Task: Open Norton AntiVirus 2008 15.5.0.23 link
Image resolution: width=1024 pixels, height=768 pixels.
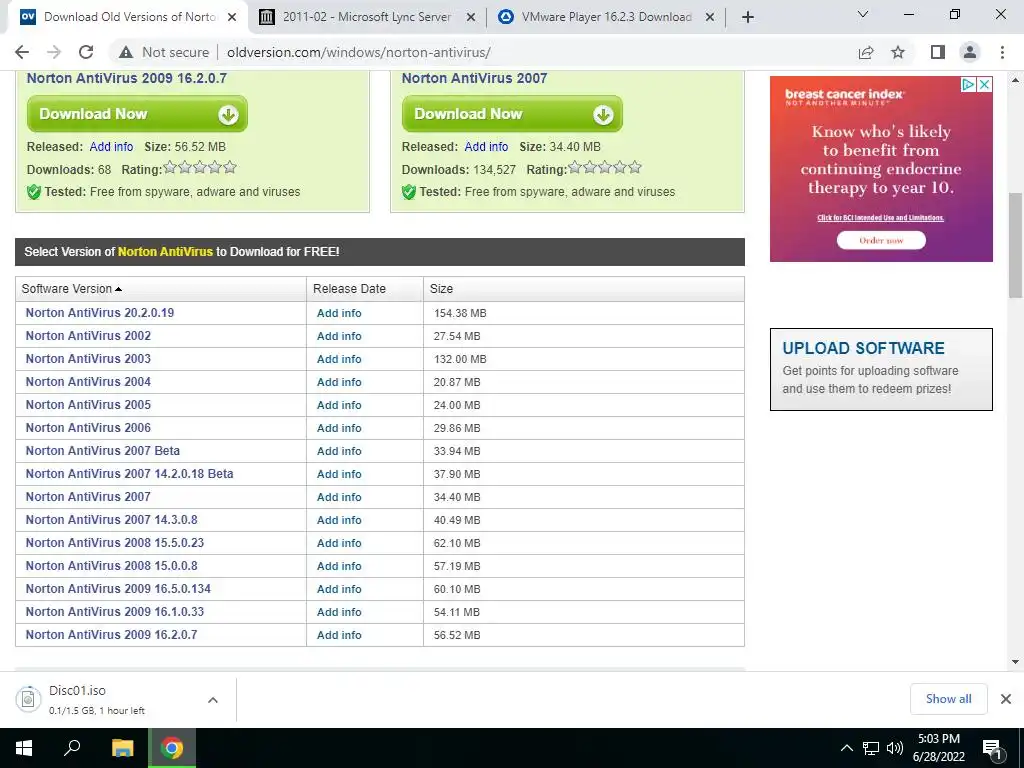Action: click(x=115, y=543)
